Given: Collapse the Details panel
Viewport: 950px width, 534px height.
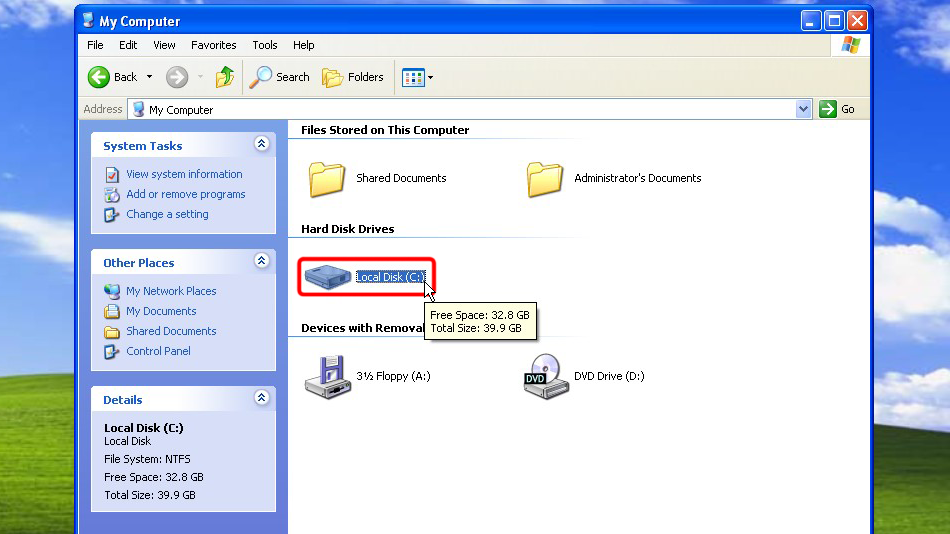Looking at the screenshot, I should pyautogui.click(x=262, y=398).
